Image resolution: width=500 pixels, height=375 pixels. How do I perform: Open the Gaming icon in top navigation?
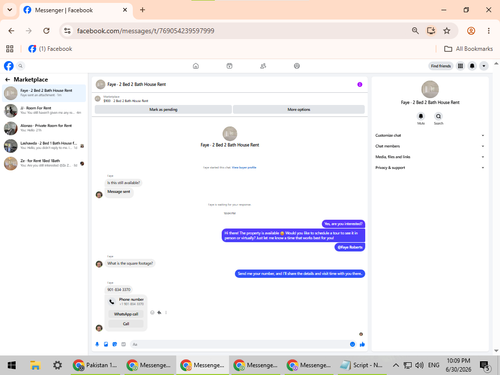pos(297,66)
